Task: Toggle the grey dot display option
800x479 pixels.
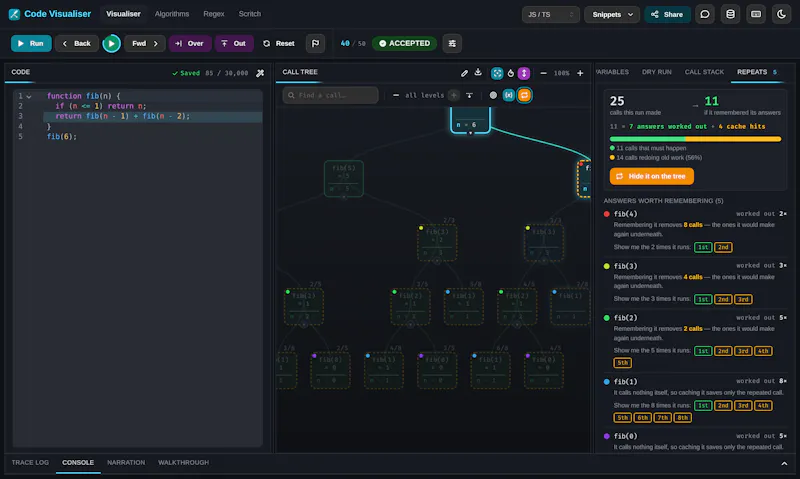Action: click(493, 95)
